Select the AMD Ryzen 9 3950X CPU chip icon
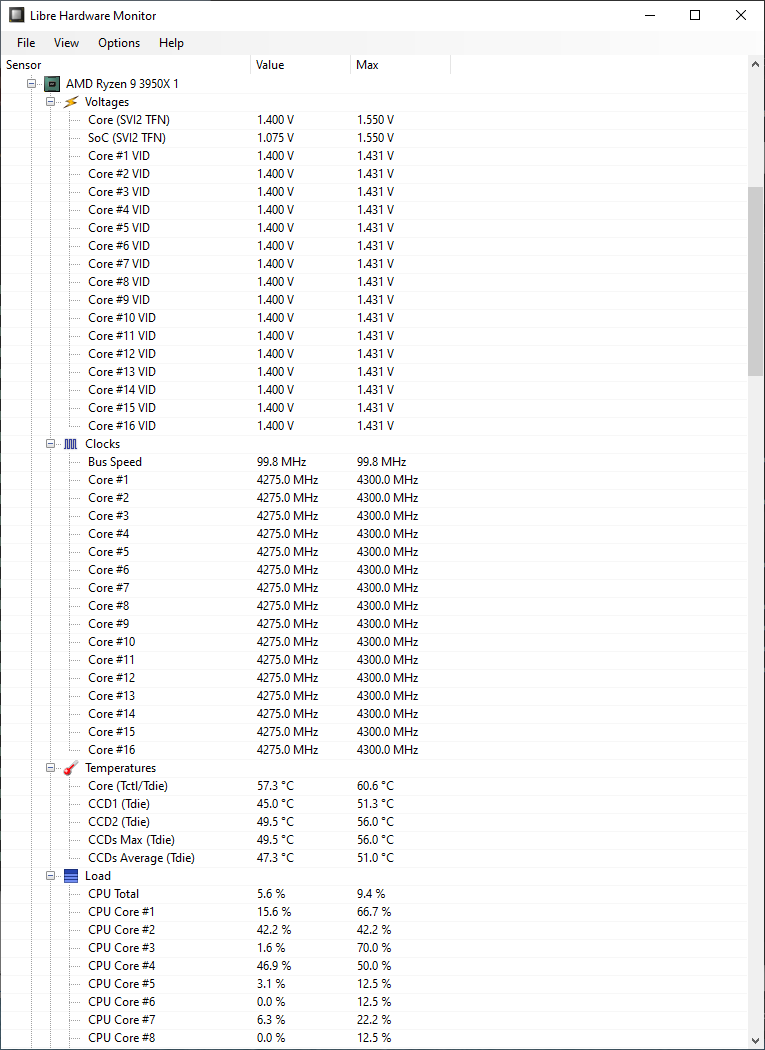 (52, 84)
